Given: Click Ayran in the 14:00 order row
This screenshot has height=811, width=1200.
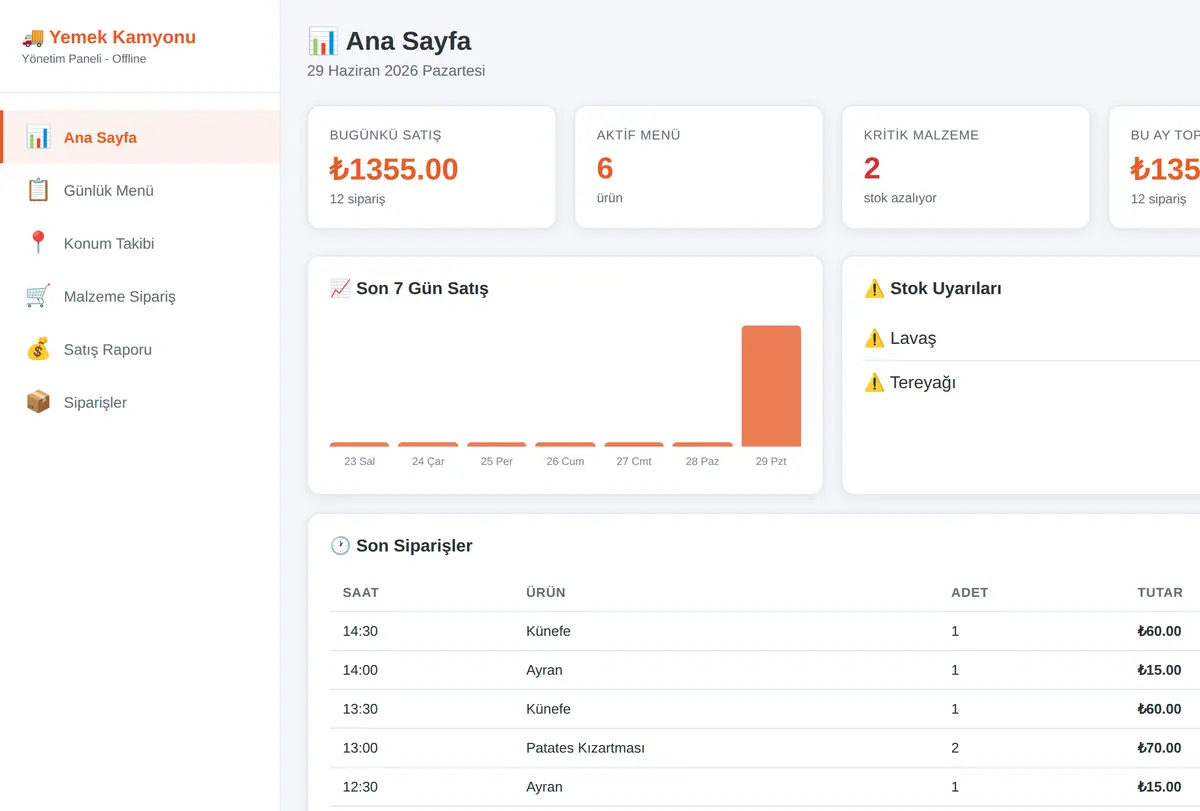Looking at the screenshot, I should pos(544,670).
